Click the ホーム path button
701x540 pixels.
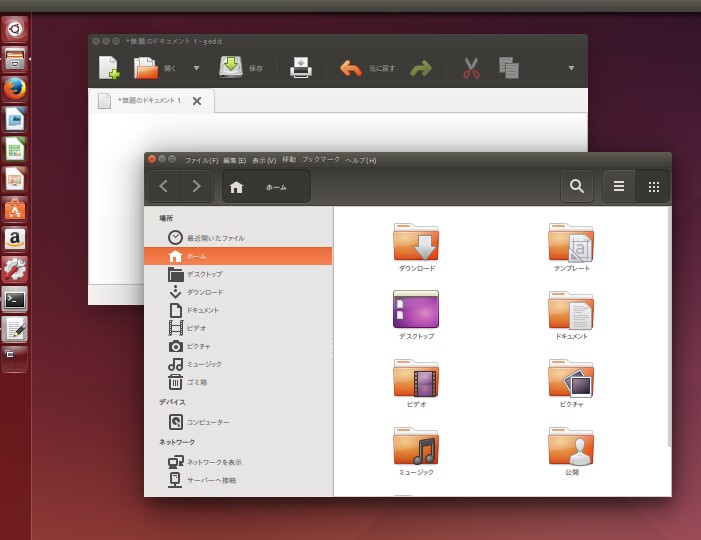(266, 187)
